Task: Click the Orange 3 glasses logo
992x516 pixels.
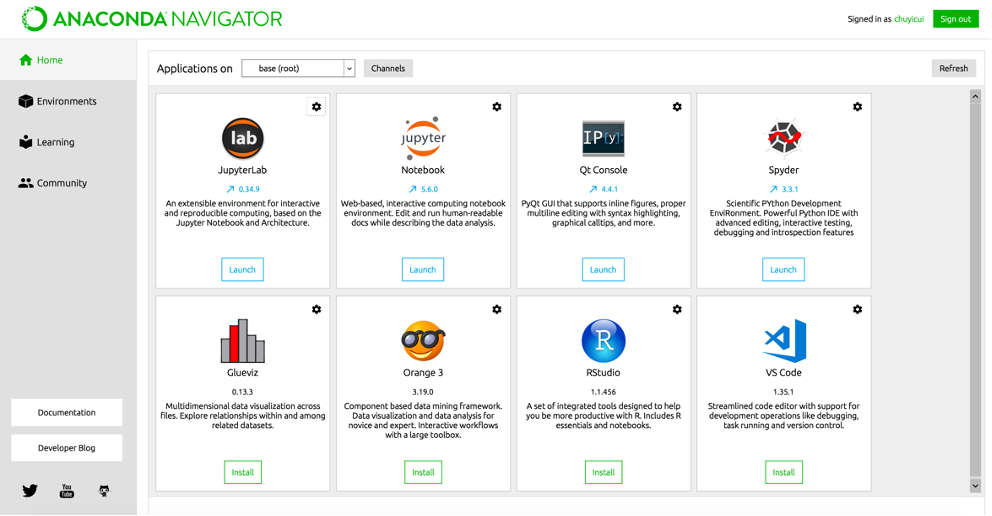Action: (423, 341)
